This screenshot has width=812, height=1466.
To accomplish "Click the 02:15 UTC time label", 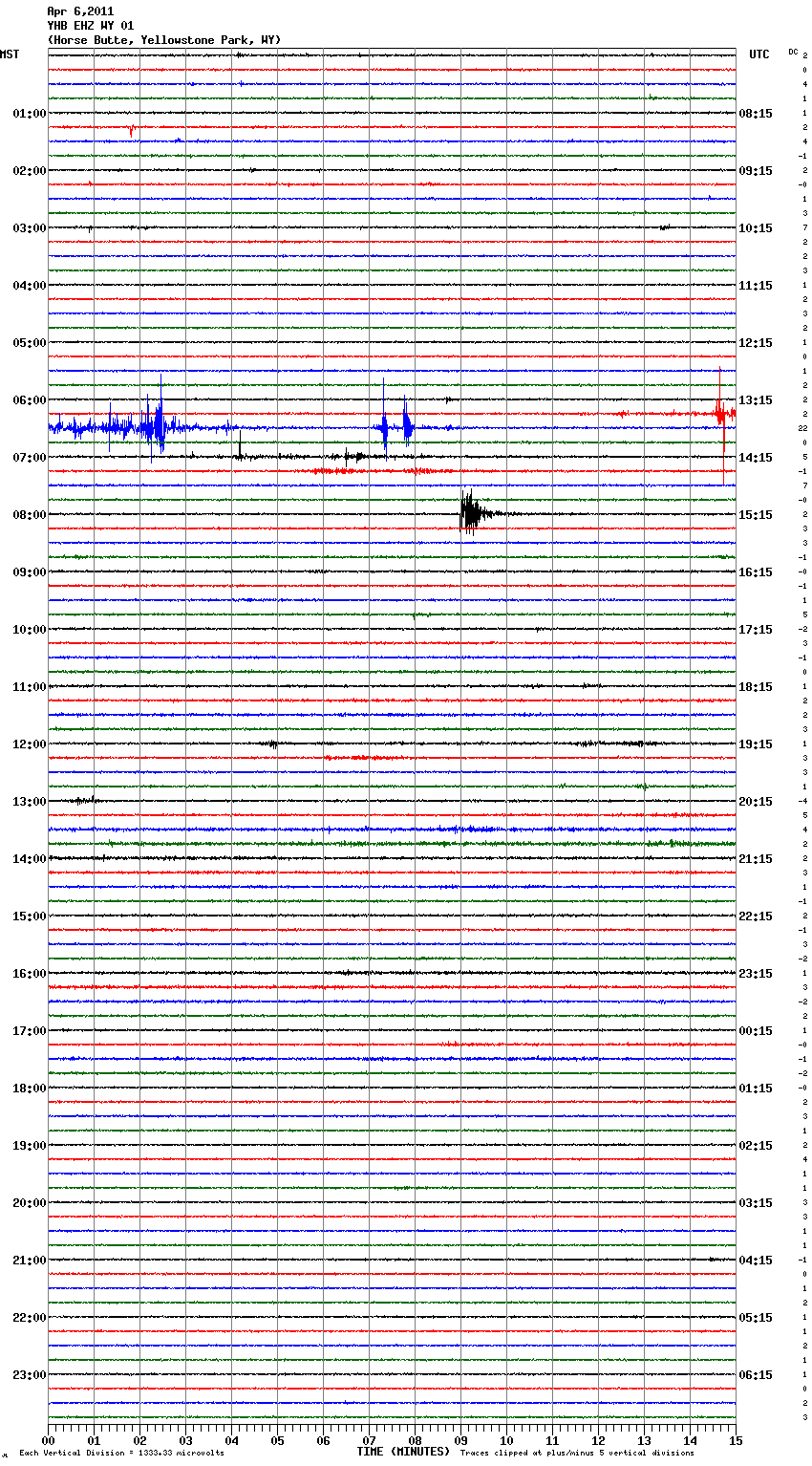I will pos(756,1146).
